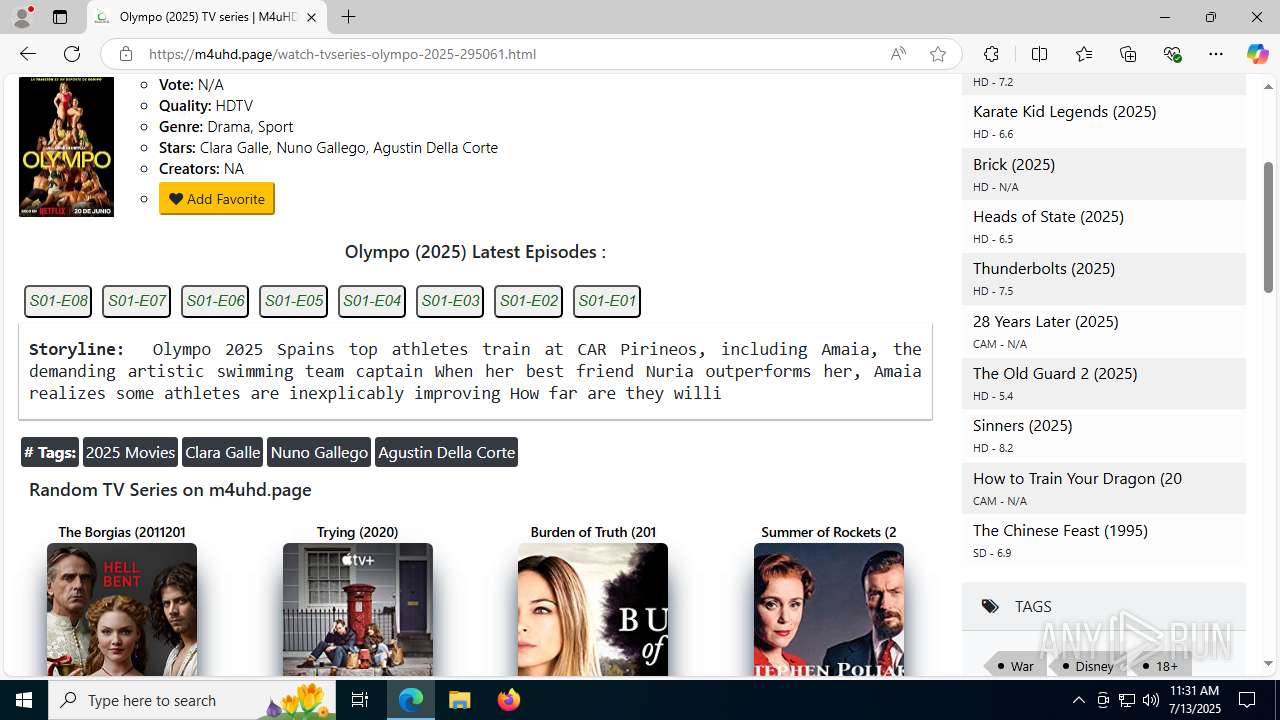Click the Nuno Gallego tag

319,452
